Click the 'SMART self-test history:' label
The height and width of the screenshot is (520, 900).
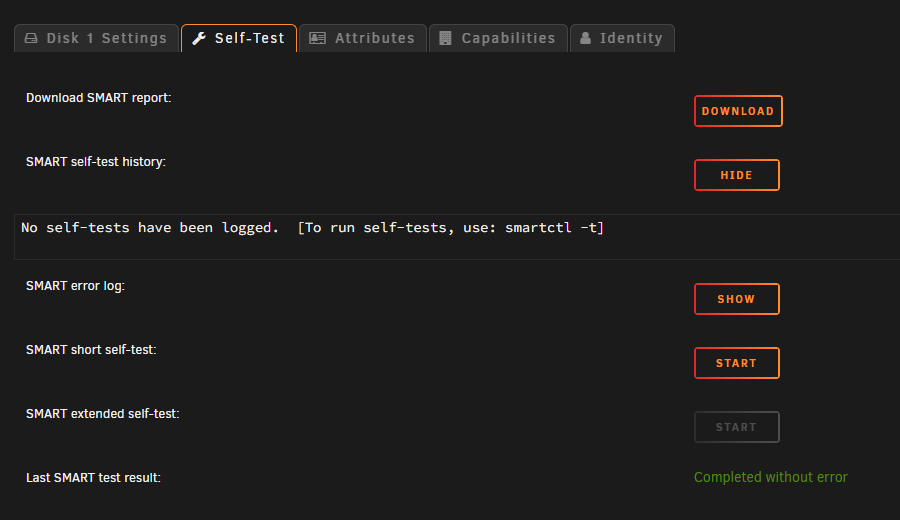point(96,162)
